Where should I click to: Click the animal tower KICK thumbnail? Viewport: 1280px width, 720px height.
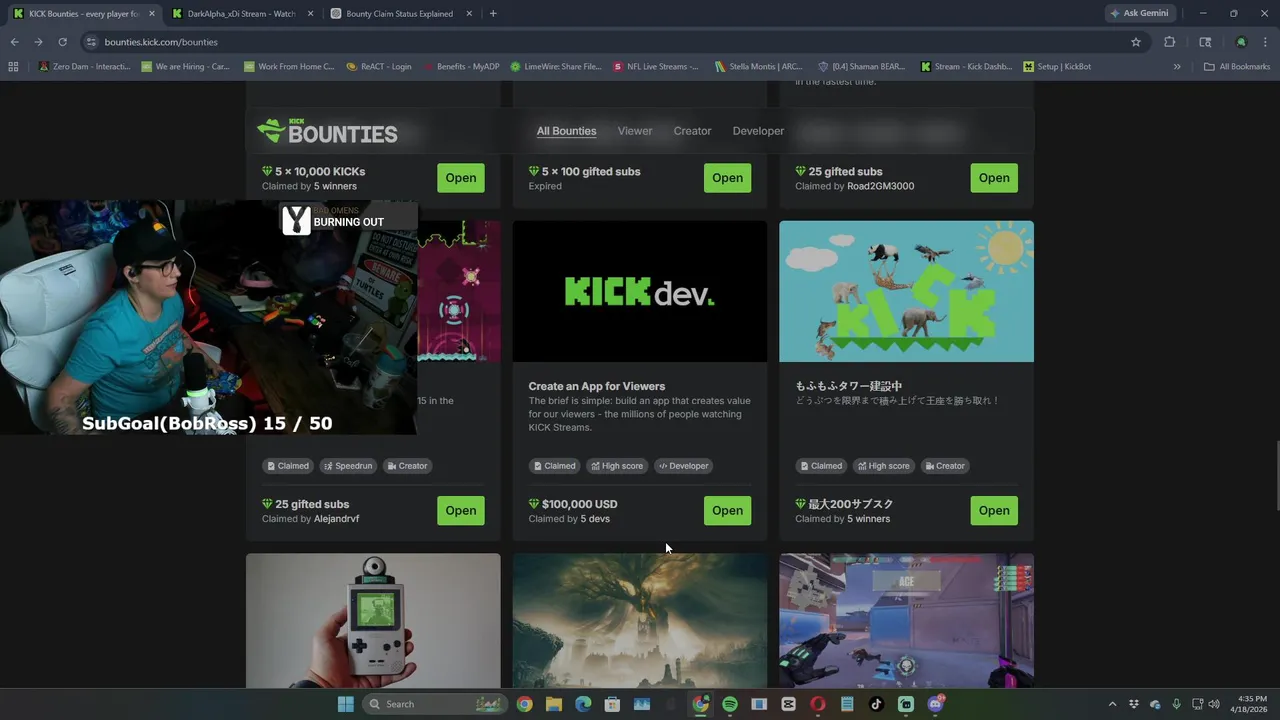click(906, 291)
